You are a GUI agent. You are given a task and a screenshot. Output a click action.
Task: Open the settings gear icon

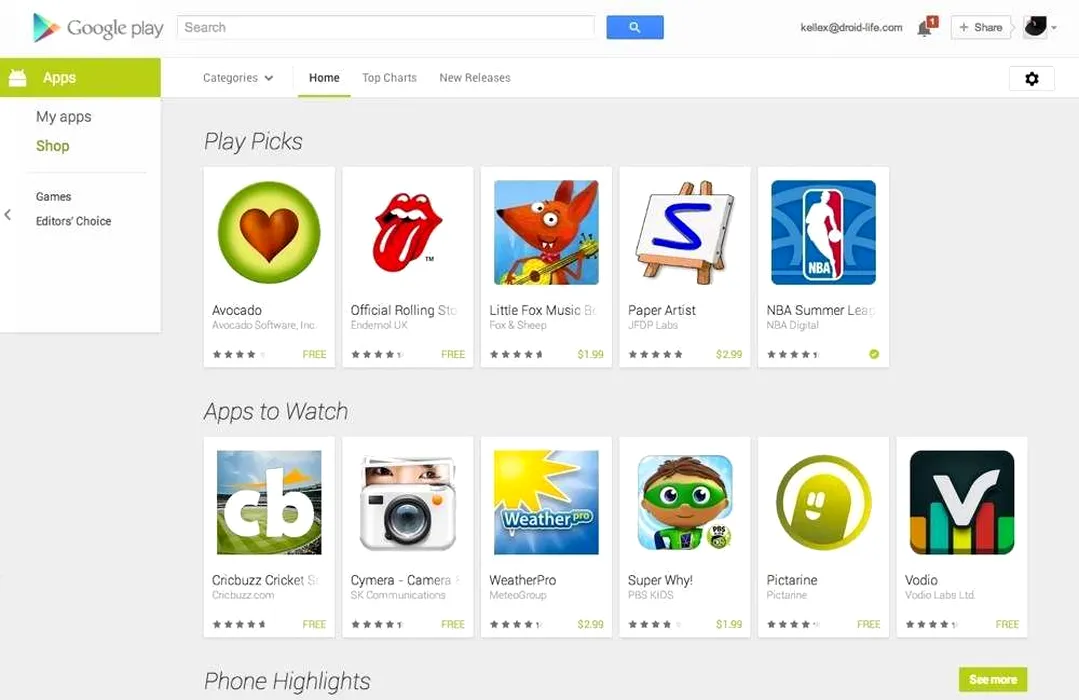click(x=1032, y=78)
